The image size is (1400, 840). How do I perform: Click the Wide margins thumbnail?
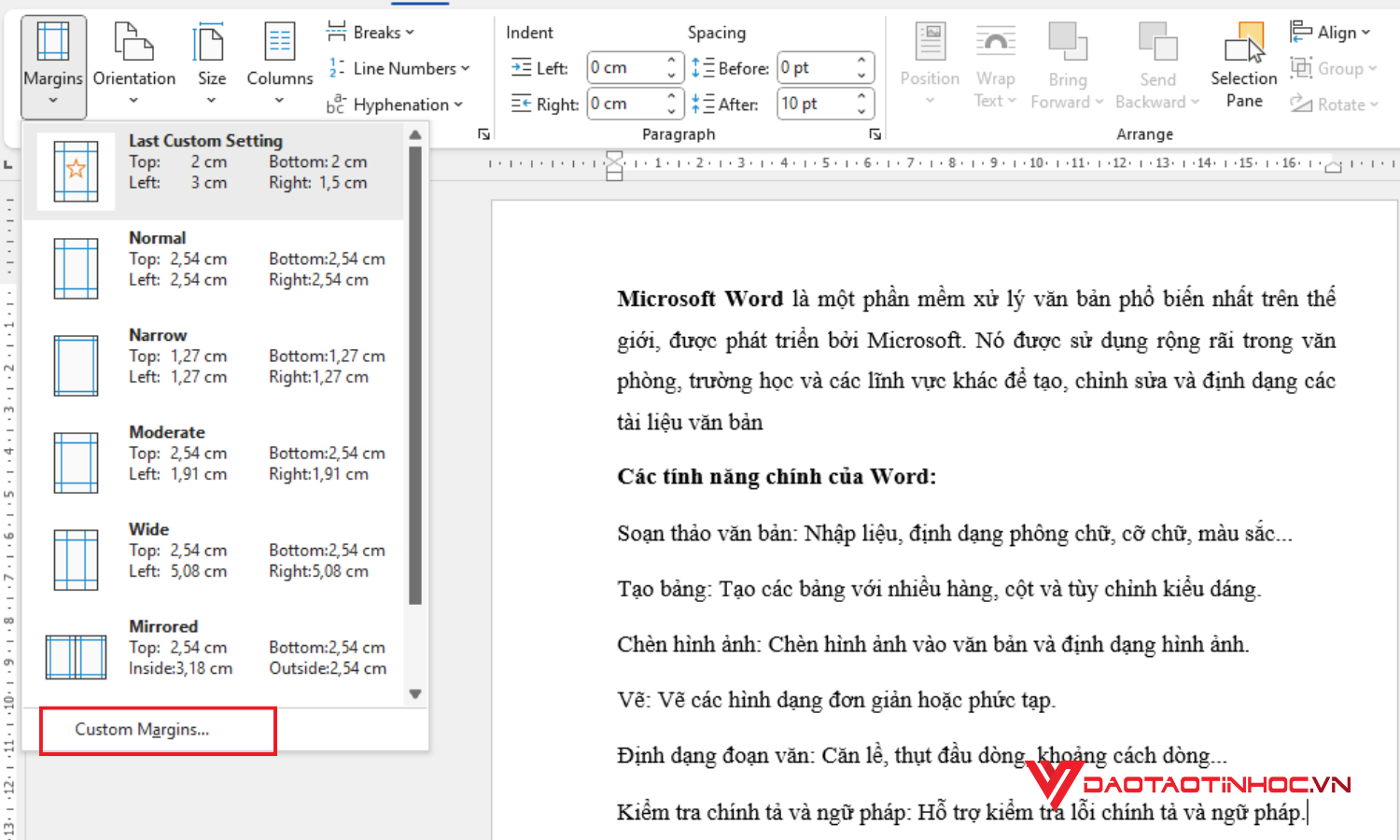[76, 560]
